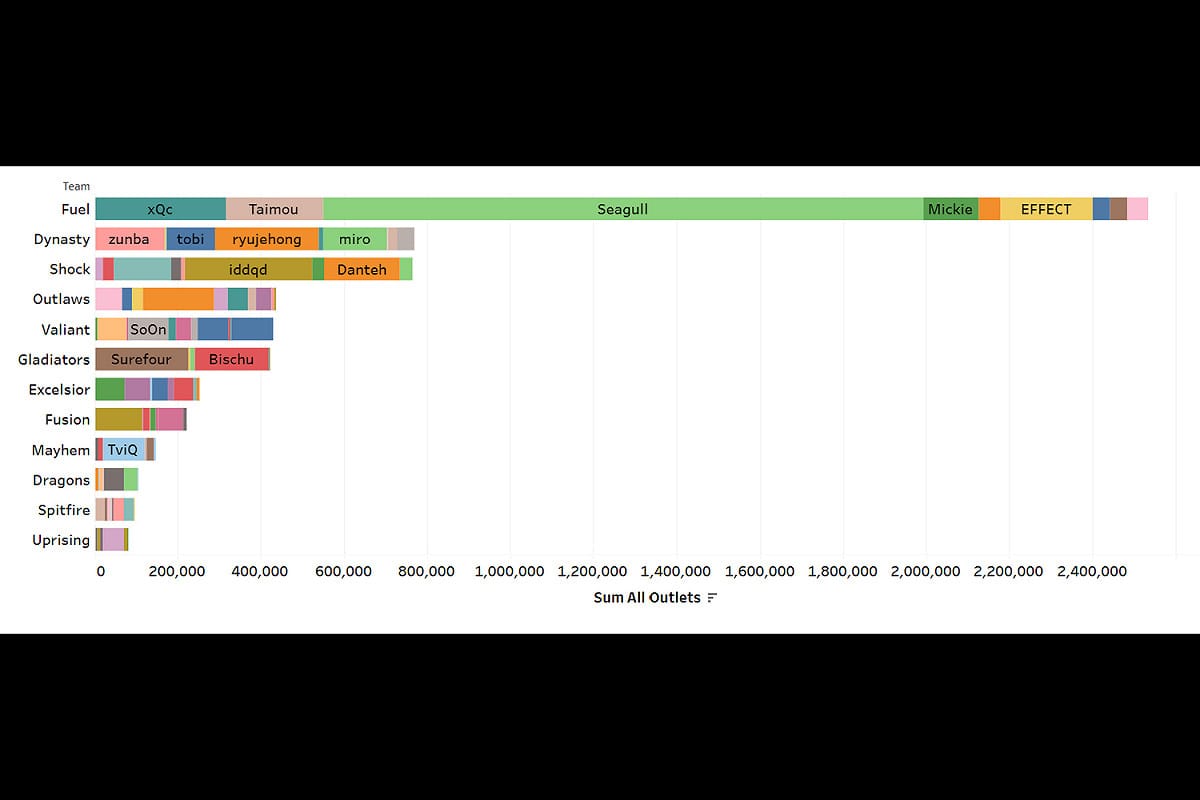Click the 200,000 axis tick label

pyautogui.click(x=178, y=571)
